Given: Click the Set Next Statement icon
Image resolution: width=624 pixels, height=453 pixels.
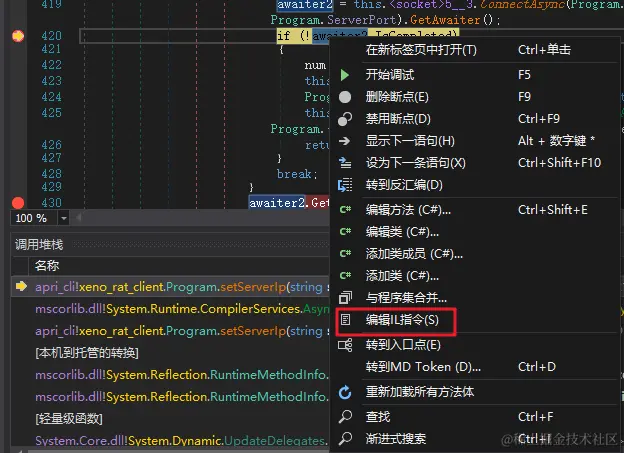Looking at the screenshot, I should tap(345, 162).
